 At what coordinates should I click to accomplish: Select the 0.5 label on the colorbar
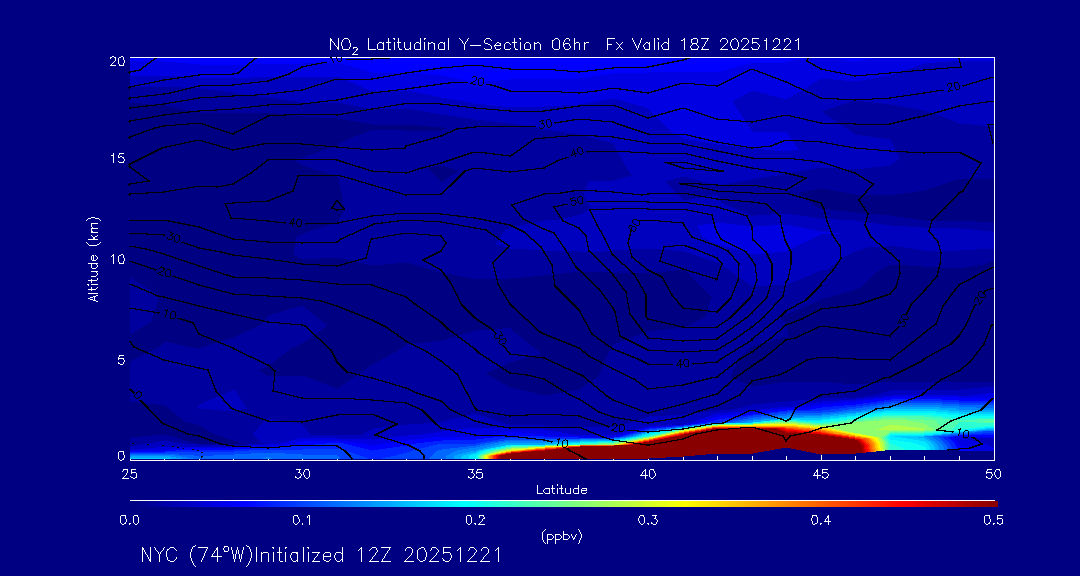pos(993,520)
